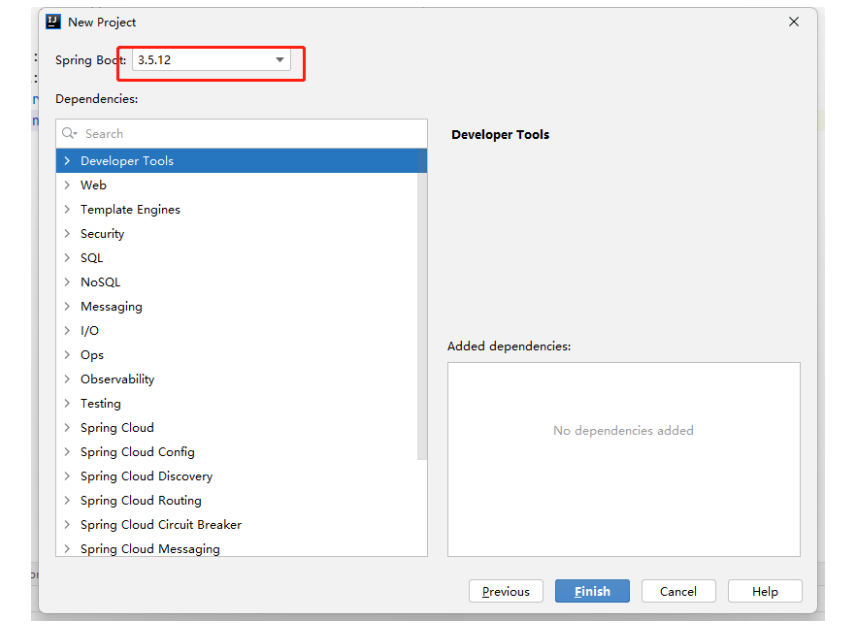The width and height of the screenshot is (863, 635).
Task: Expand the SQL category chevron
Action: coord(67,258)
